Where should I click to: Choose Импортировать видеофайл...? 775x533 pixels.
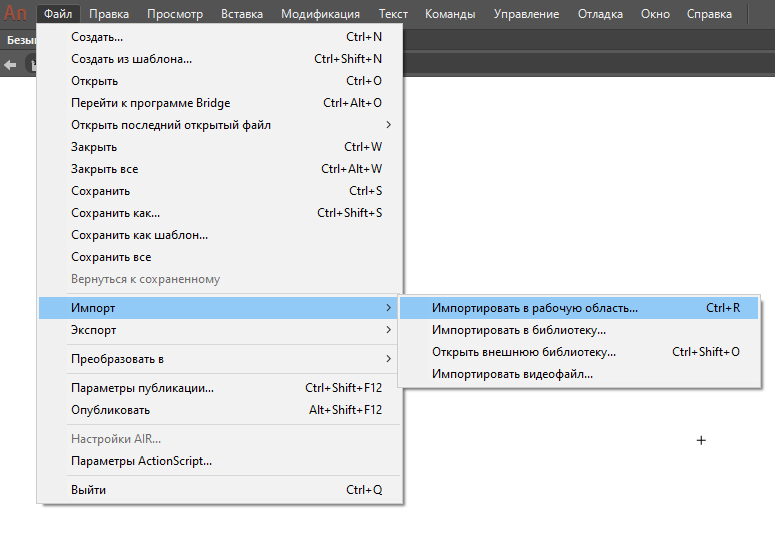(x=579, y=374)
